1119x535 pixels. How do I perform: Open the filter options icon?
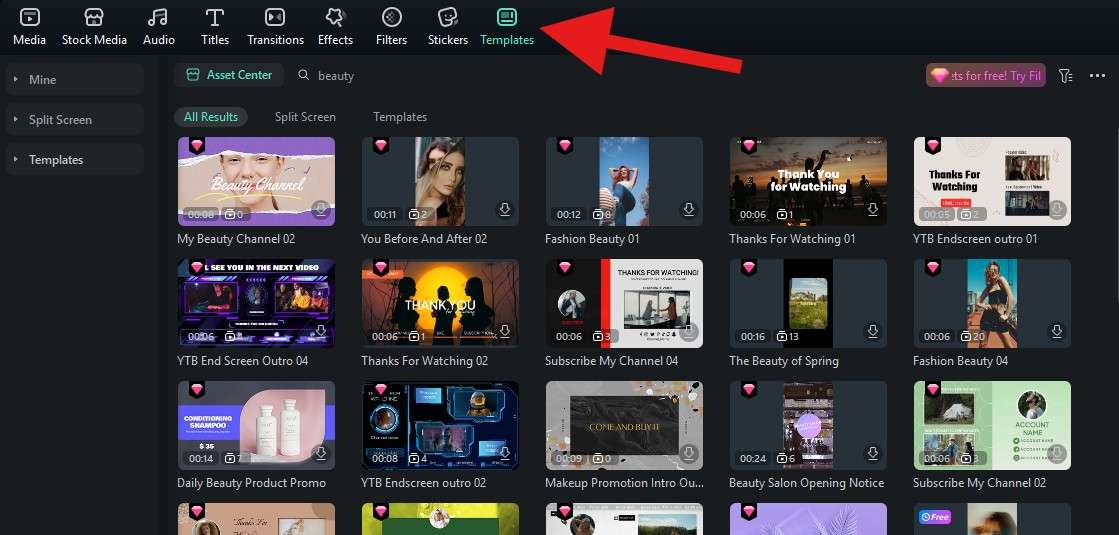[1065, 76]
